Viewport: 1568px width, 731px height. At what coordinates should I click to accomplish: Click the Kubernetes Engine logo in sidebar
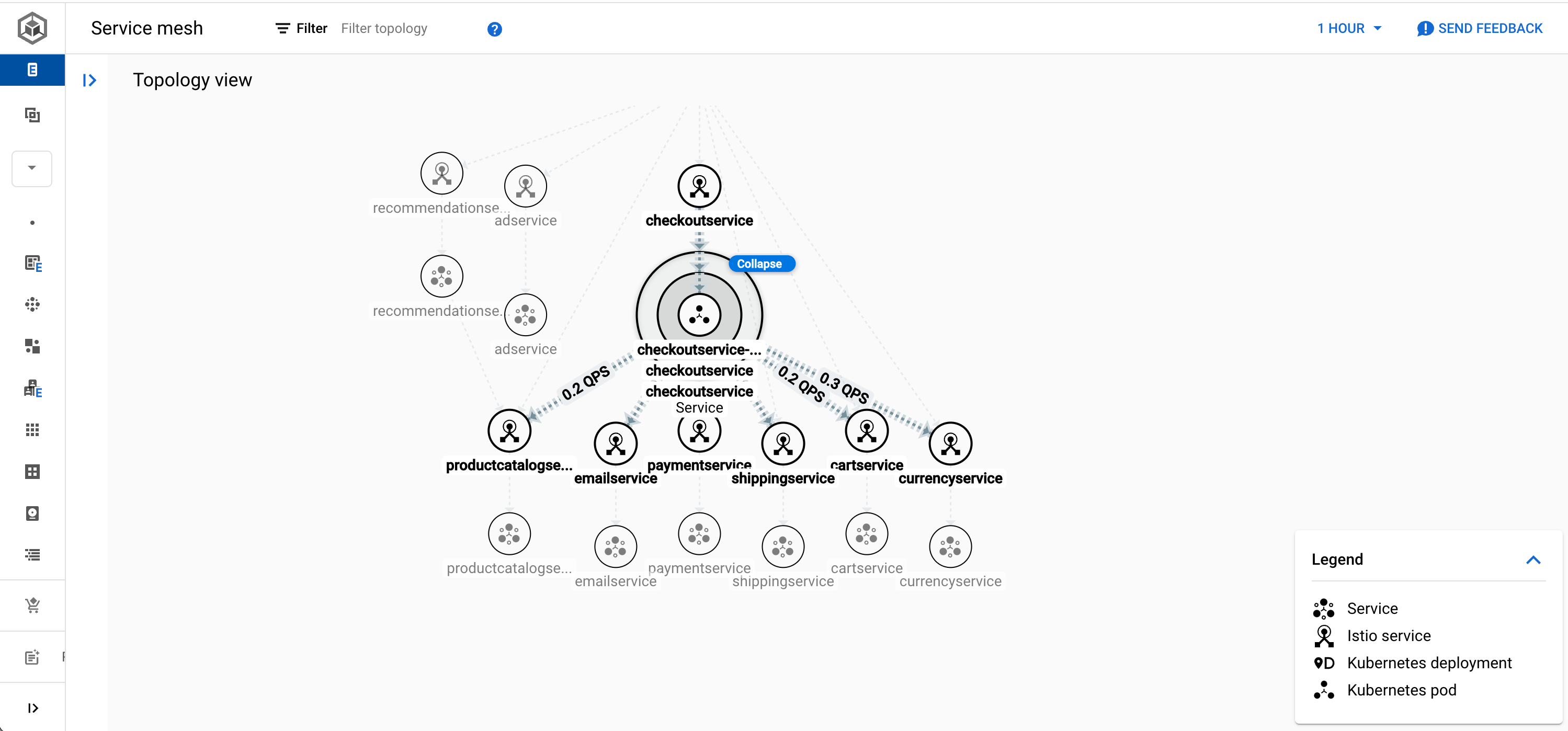pyautogui.click(x=32, y=28)
